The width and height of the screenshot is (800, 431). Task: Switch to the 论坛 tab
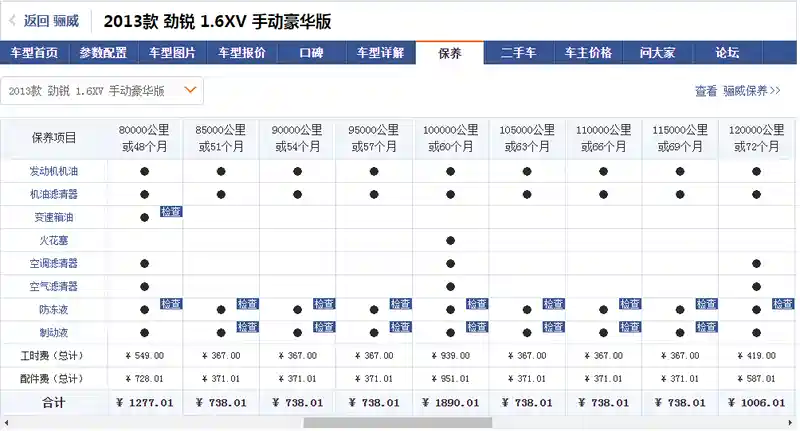[x=727, y=53]
